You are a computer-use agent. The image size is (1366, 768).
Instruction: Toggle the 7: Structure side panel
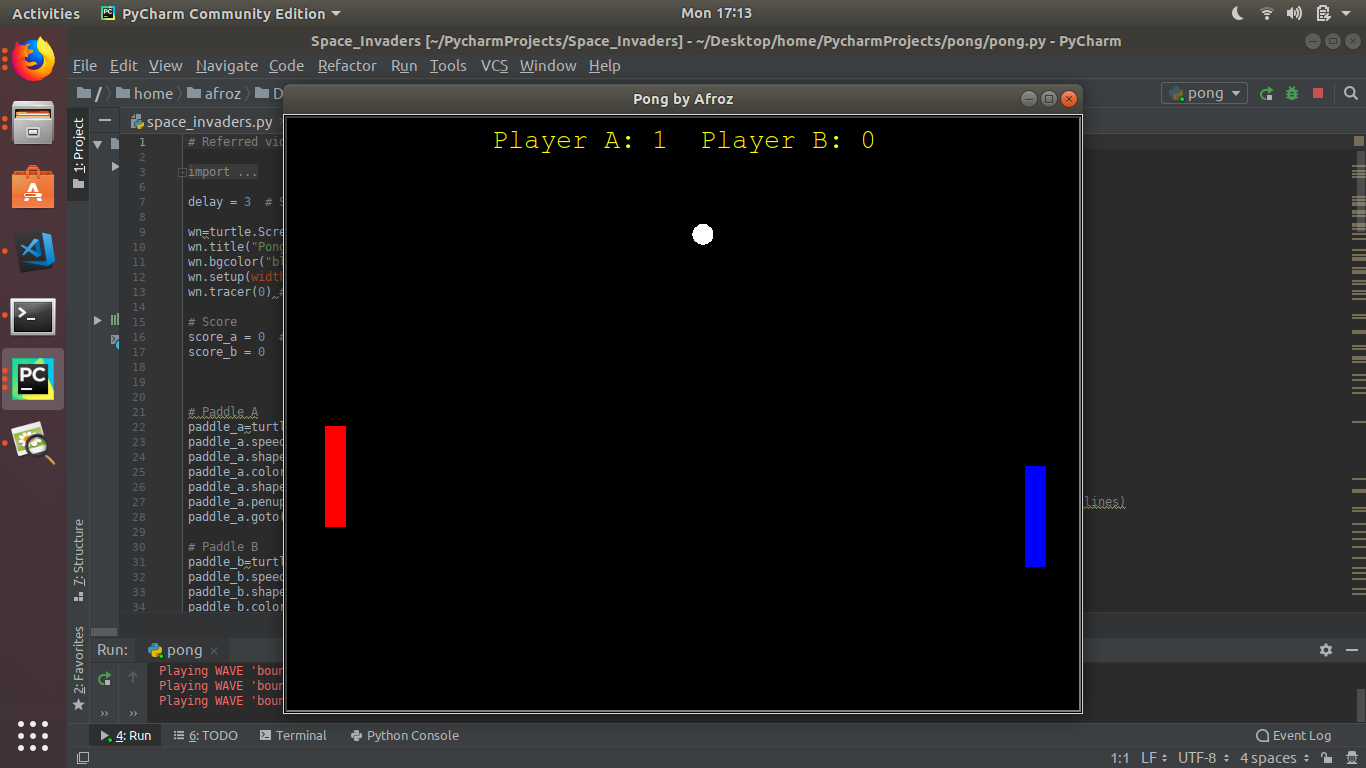[79, 560]
